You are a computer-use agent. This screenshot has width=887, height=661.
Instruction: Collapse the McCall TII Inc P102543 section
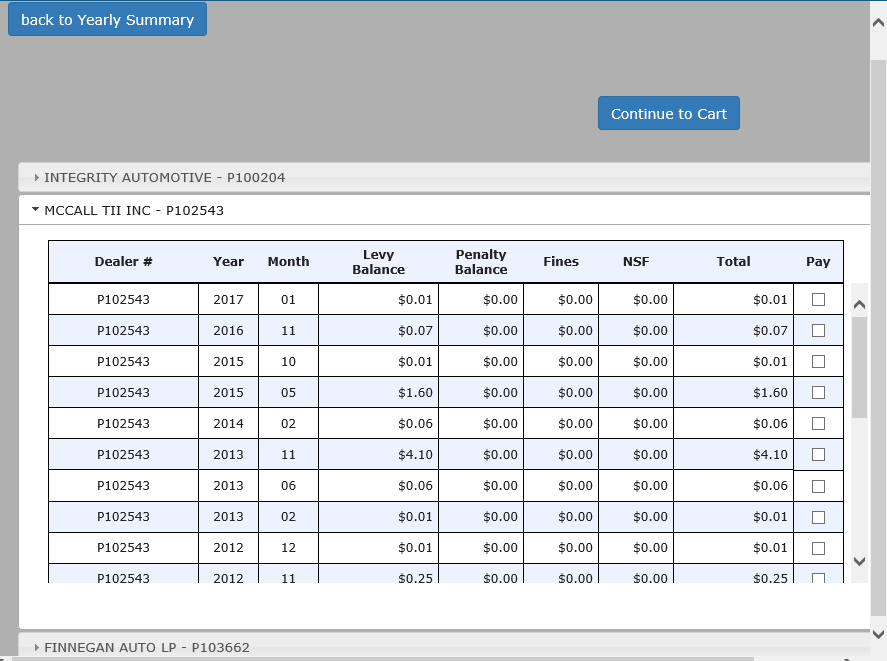pos(134,211)
